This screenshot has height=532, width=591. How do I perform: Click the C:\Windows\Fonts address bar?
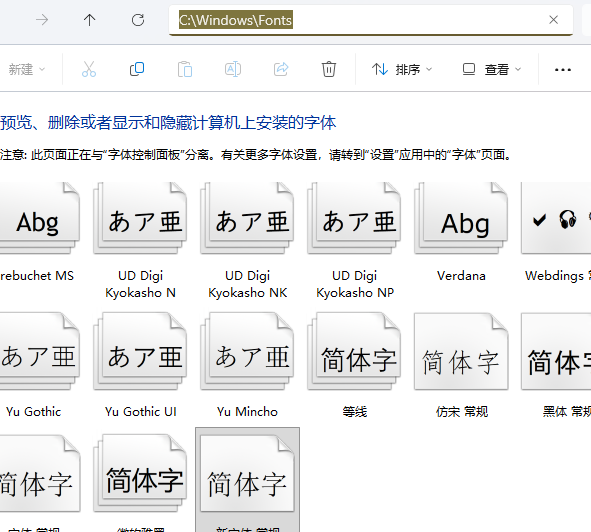coord(371,20)
